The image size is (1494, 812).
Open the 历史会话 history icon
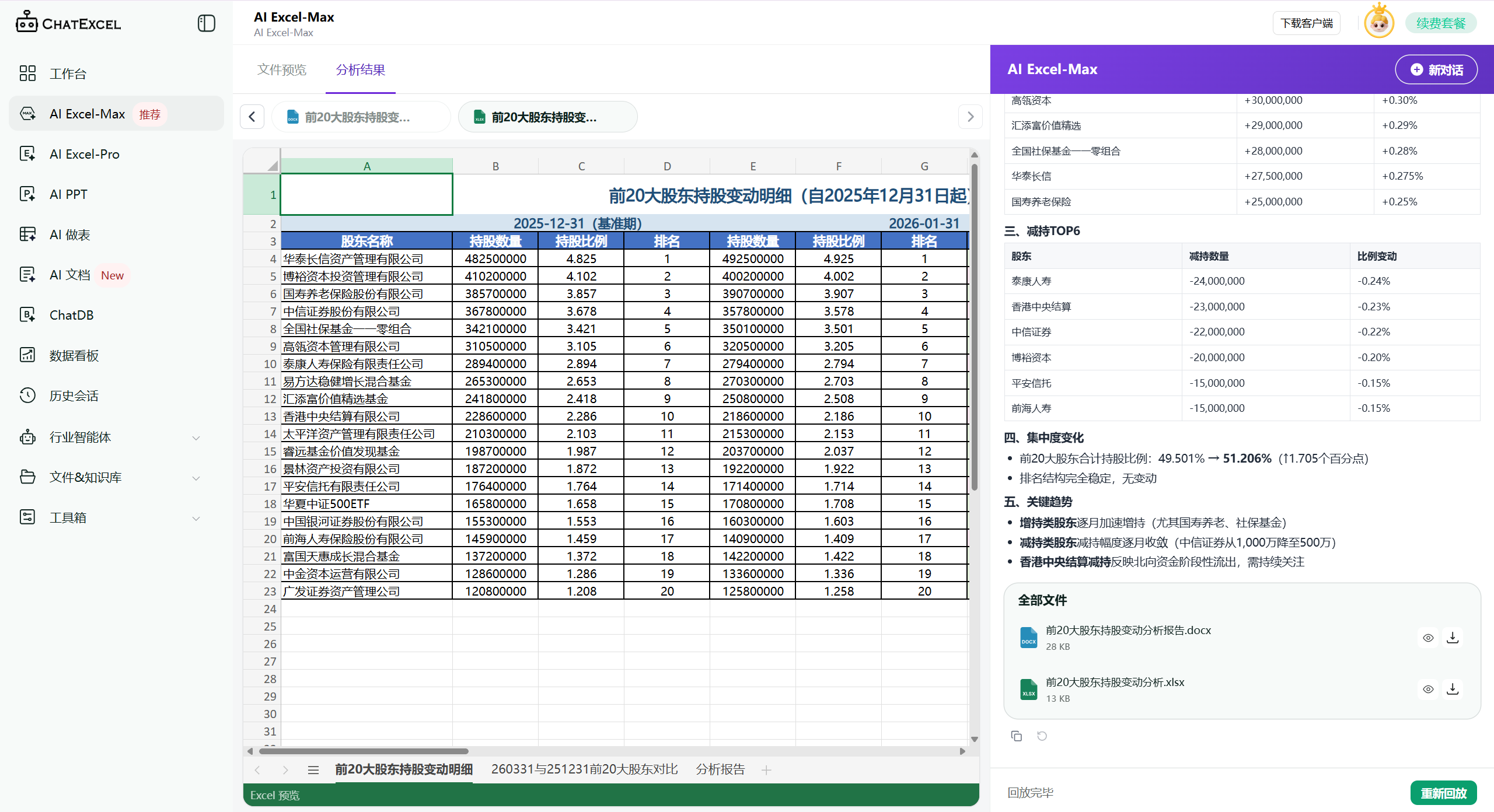point(27,395)
